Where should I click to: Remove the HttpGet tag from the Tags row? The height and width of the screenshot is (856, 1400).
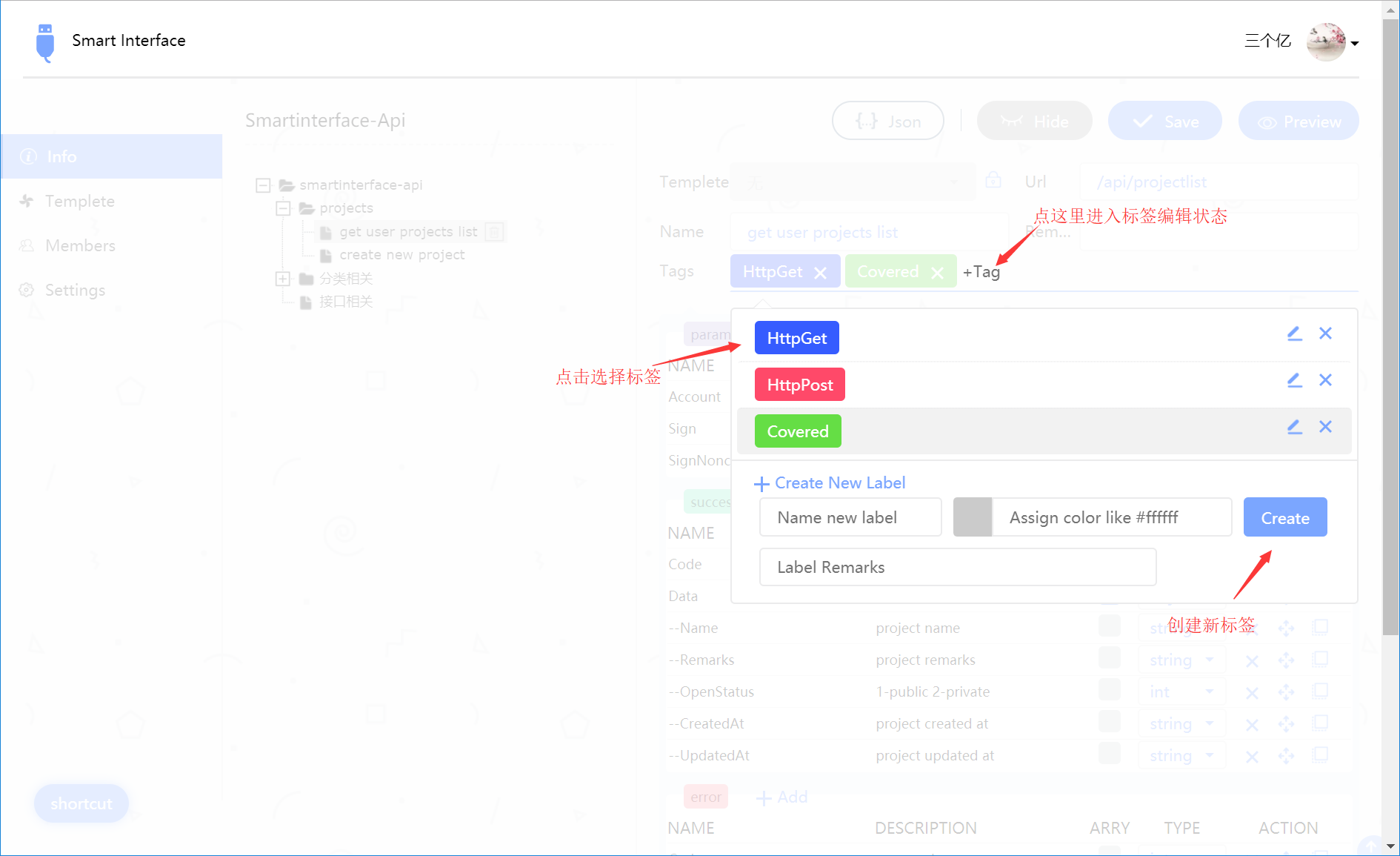[820, 273]
